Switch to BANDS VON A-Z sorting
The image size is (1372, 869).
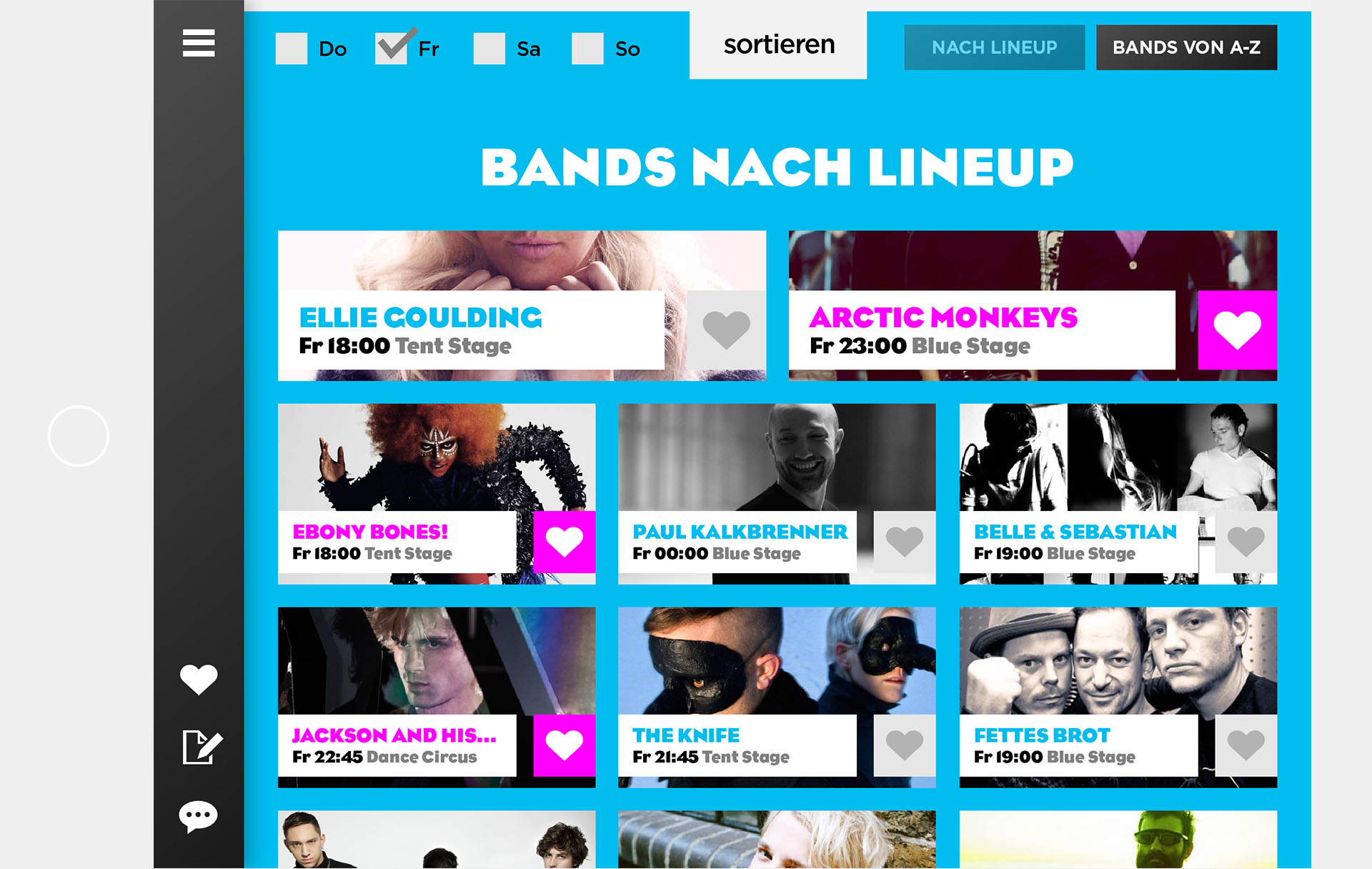[x=1187, y=47]
